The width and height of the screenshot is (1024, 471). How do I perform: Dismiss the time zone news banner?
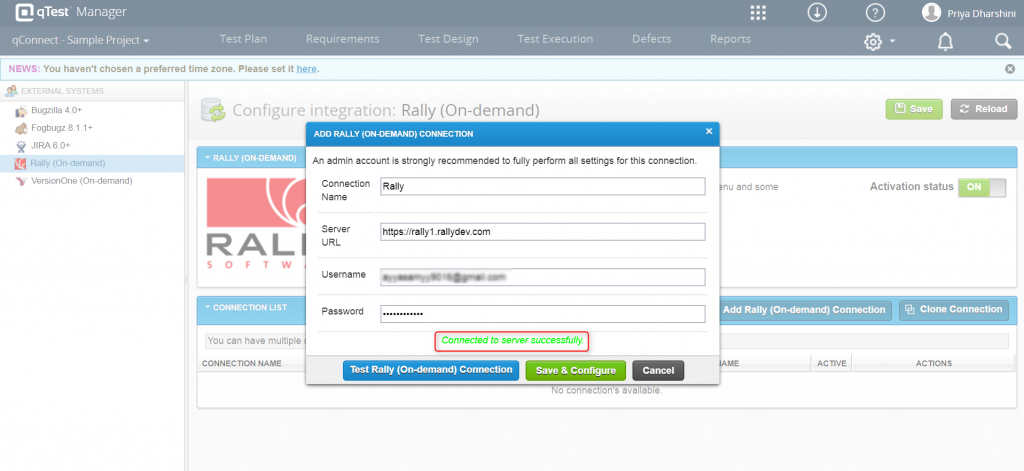point(1009,69)
